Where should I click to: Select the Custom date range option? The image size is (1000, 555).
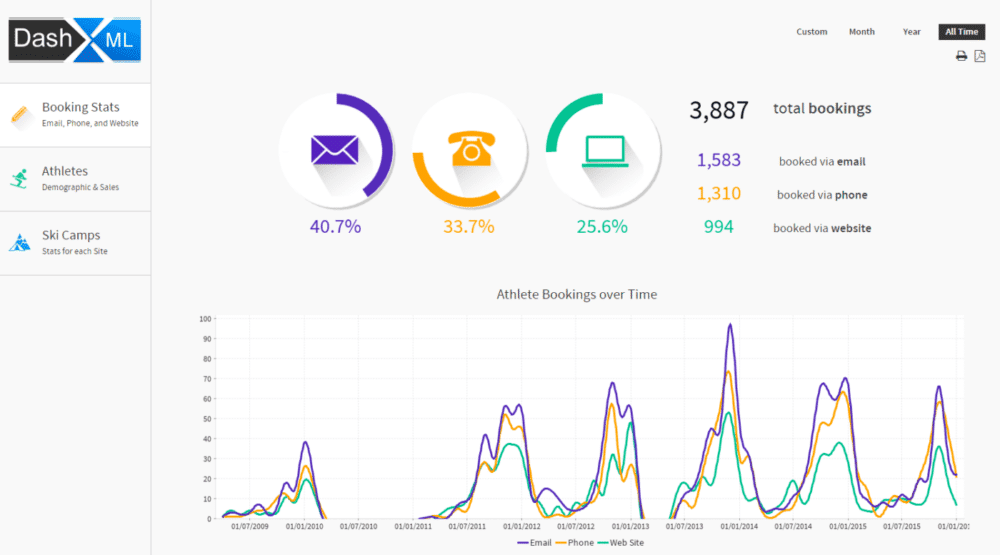coord(811,32)
